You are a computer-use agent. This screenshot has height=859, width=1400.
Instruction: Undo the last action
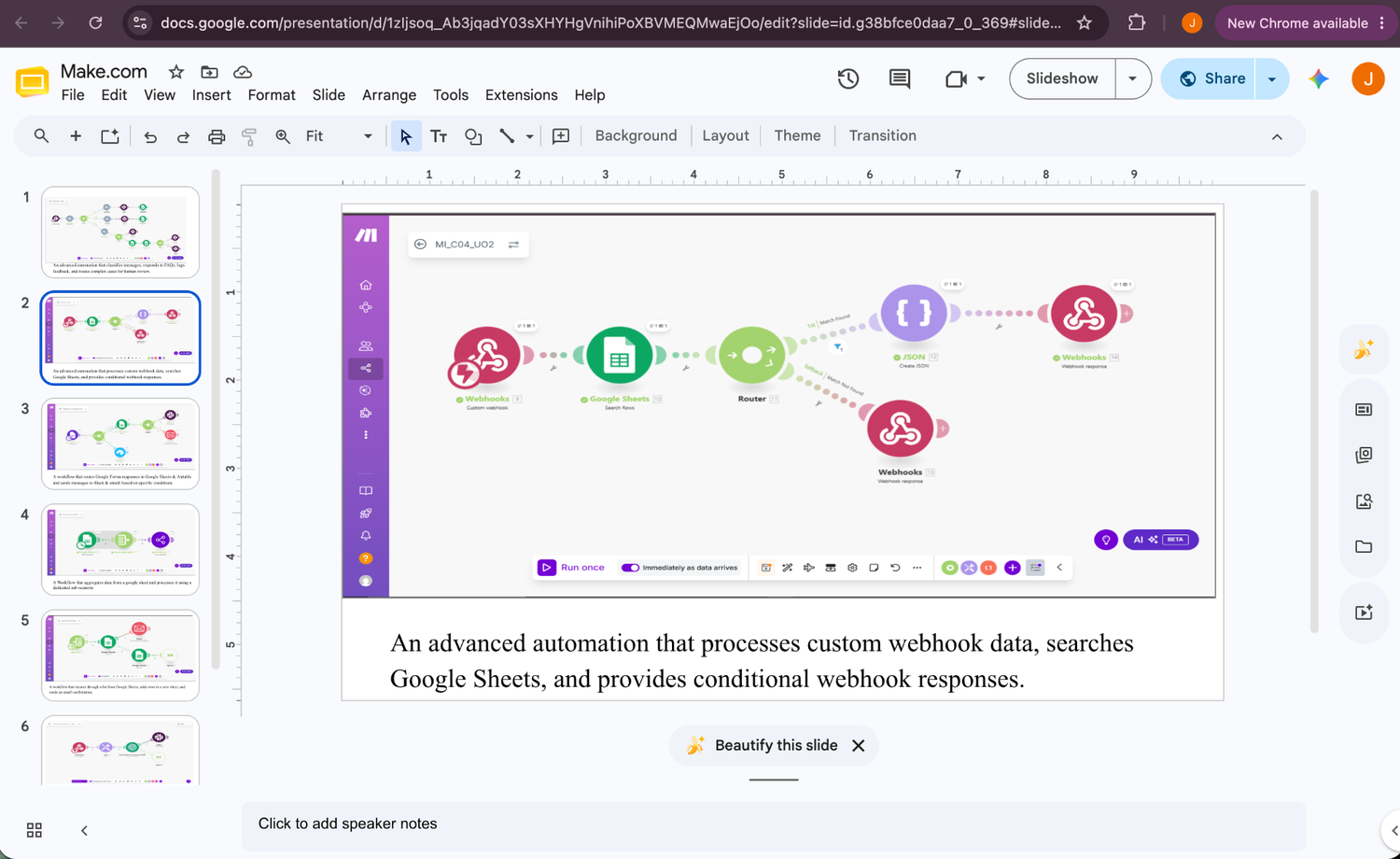point(150,137)
